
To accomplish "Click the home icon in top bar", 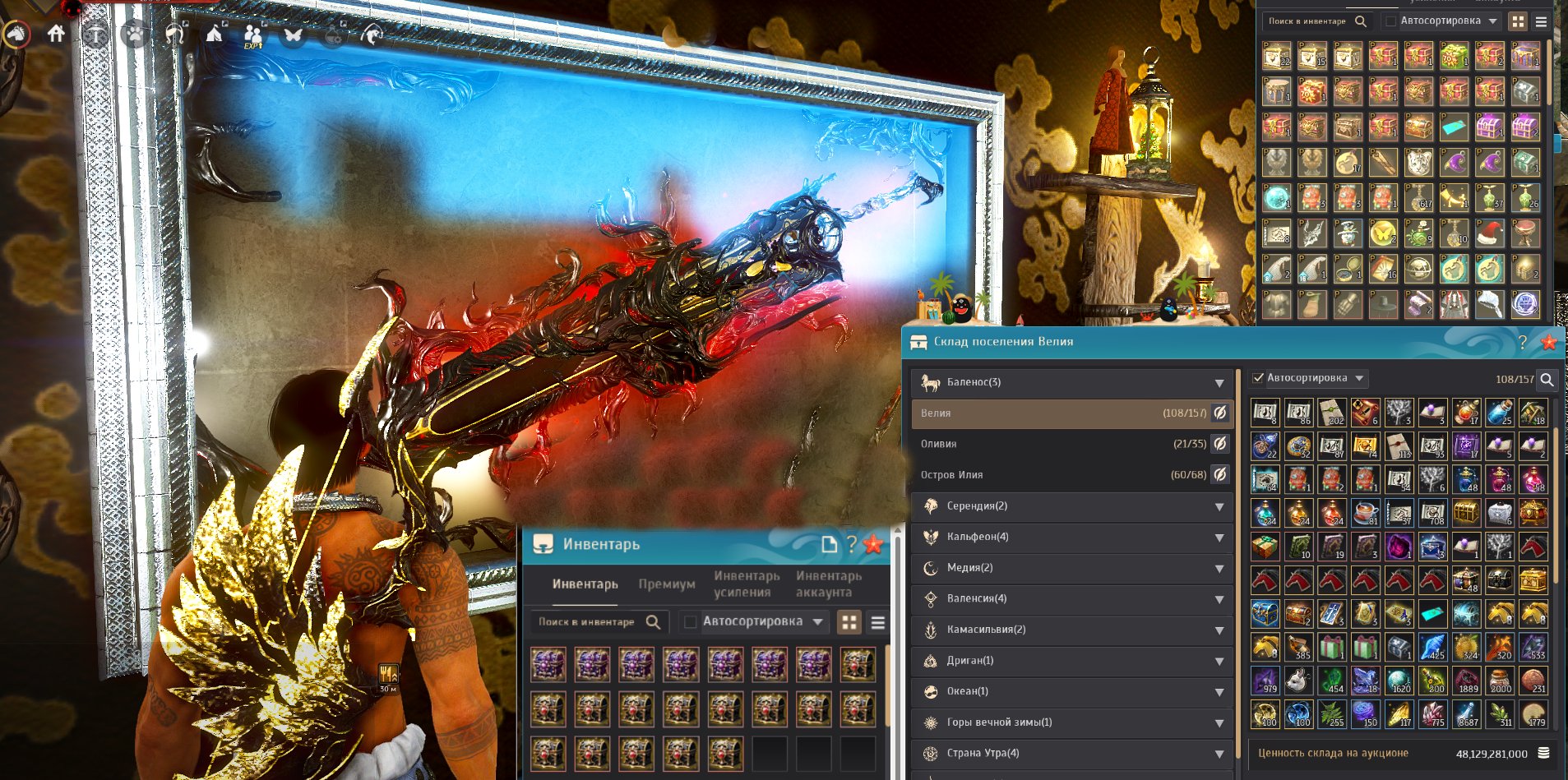I will [x=56, y=34].
